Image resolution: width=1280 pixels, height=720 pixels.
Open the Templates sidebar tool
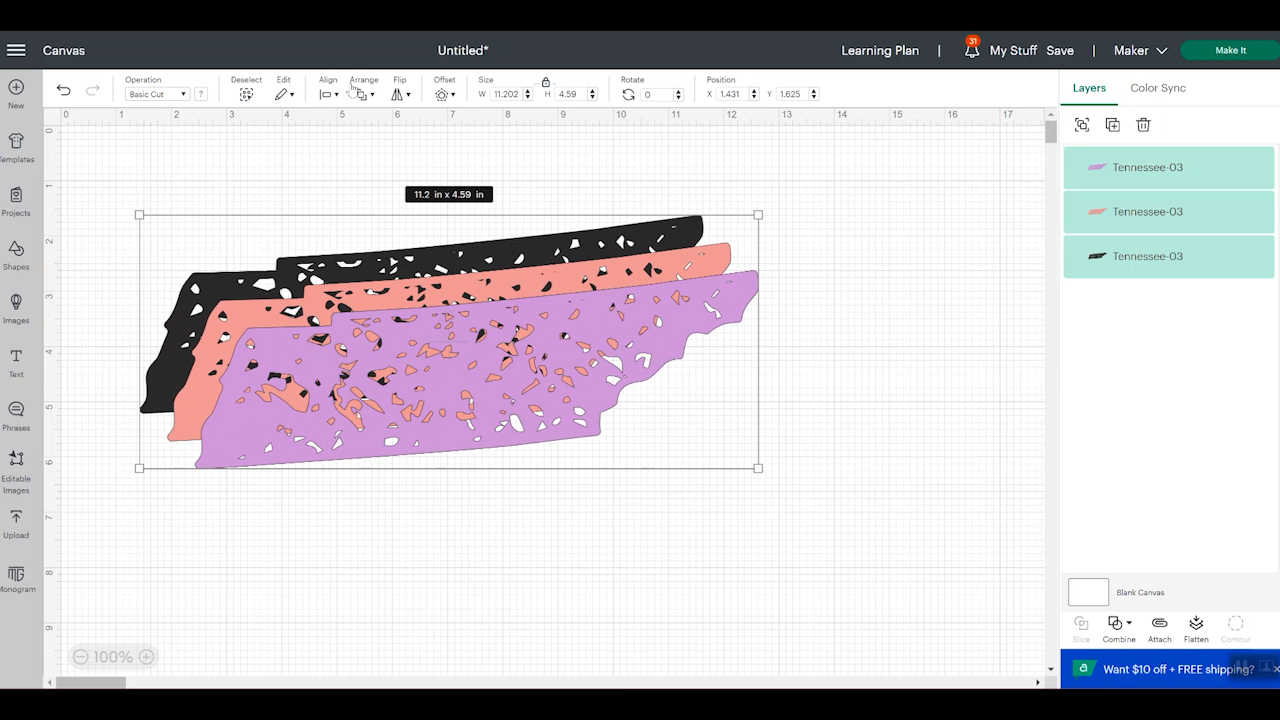pos(16,148)
